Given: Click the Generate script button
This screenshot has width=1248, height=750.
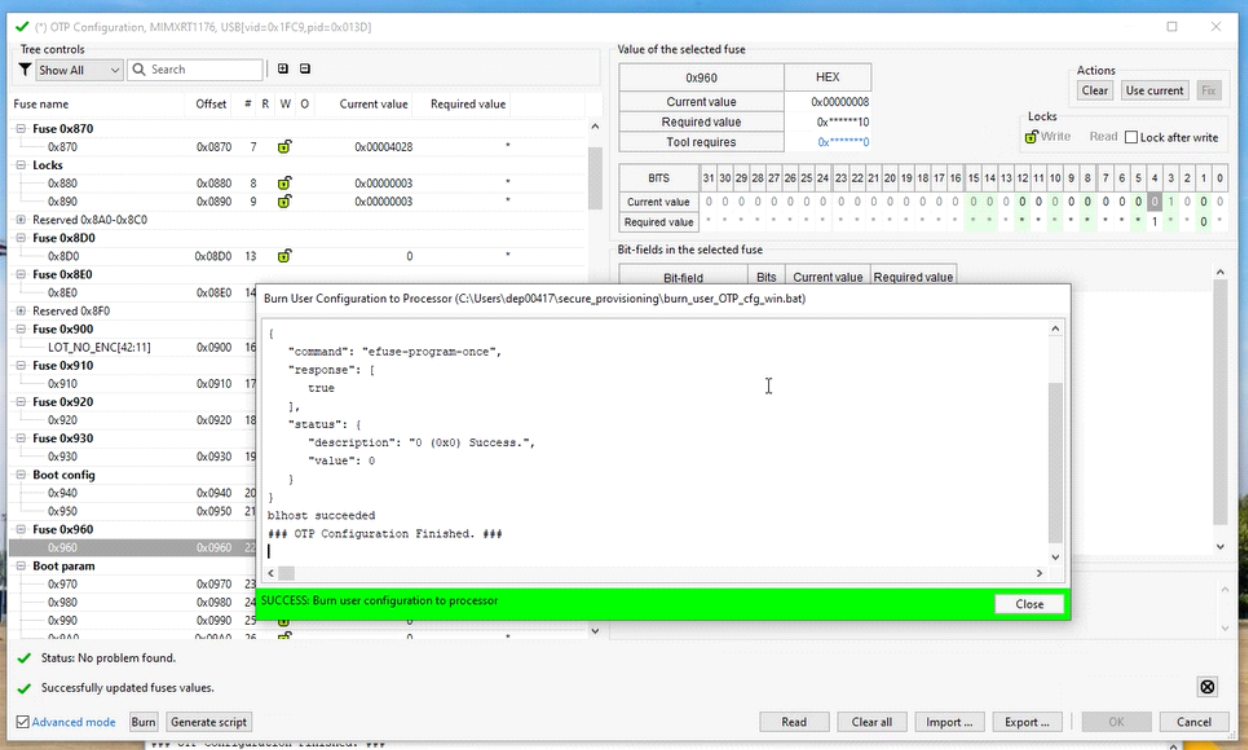Looking at the screenshot, I should pyautogui.click(x=208, y=722).
